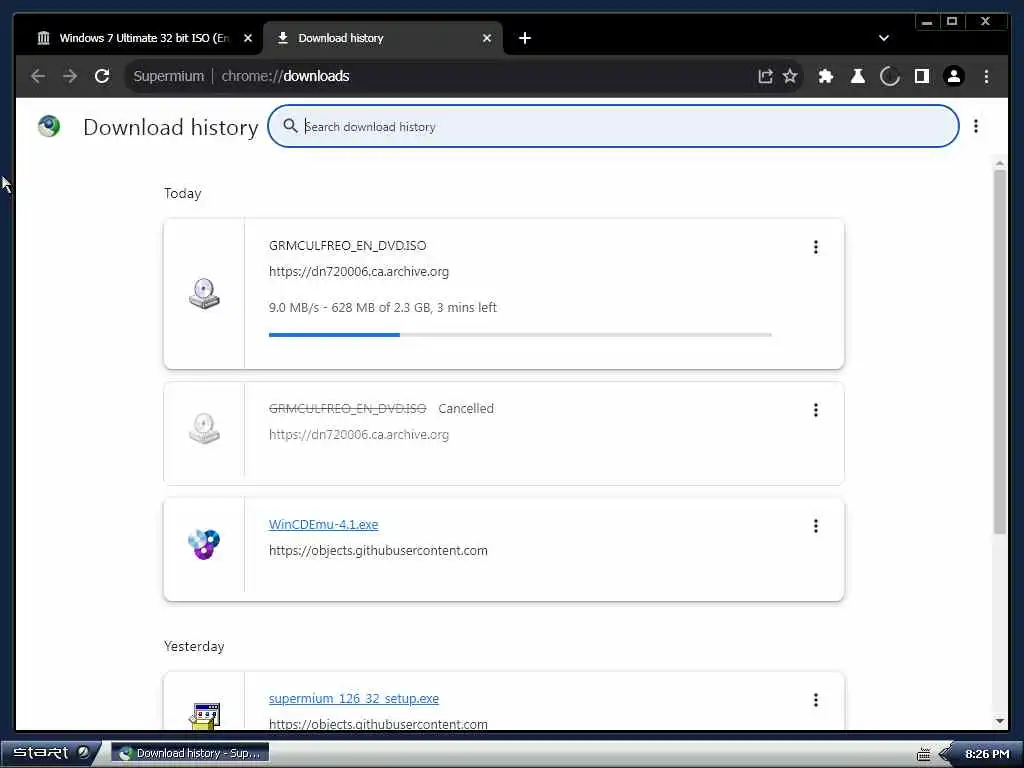Click the disc icon of the downloading ISO
Image resolution: width=1024 pixels, height=768 pixels.
click(204, 293)
